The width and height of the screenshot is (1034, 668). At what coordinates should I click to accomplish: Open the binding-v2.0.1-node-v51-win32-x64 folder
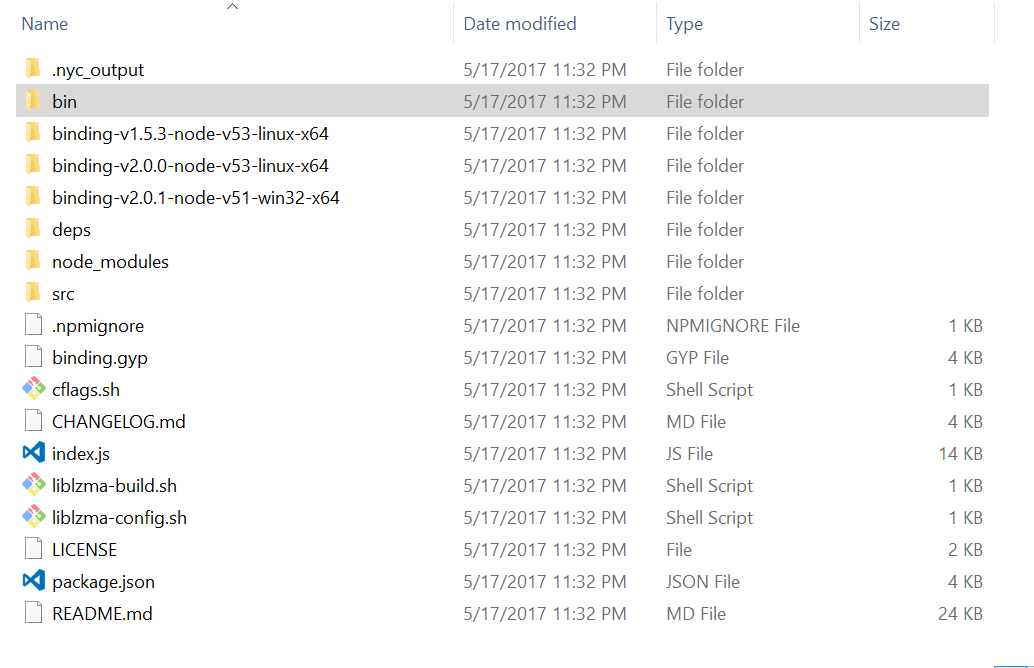195,197
